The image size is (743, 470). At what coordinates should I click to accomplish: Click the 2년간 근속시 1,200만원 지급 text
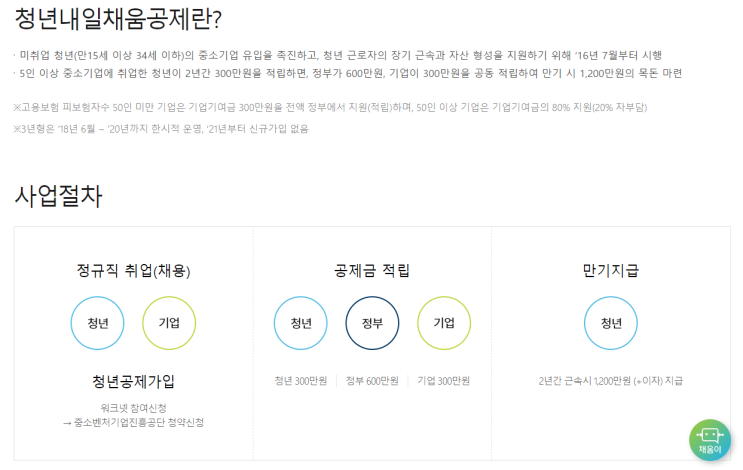(611, 381)
